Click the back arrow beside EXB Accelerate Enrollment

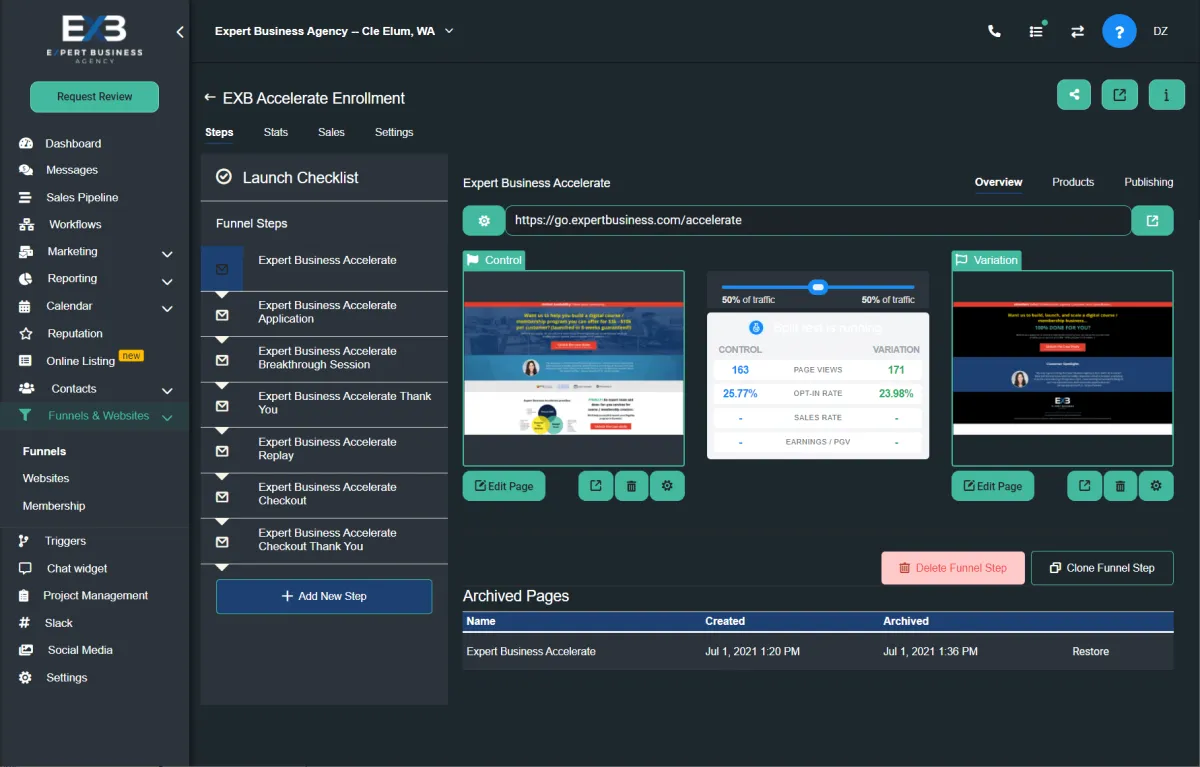pyautogui.click(x=209, y=98)
